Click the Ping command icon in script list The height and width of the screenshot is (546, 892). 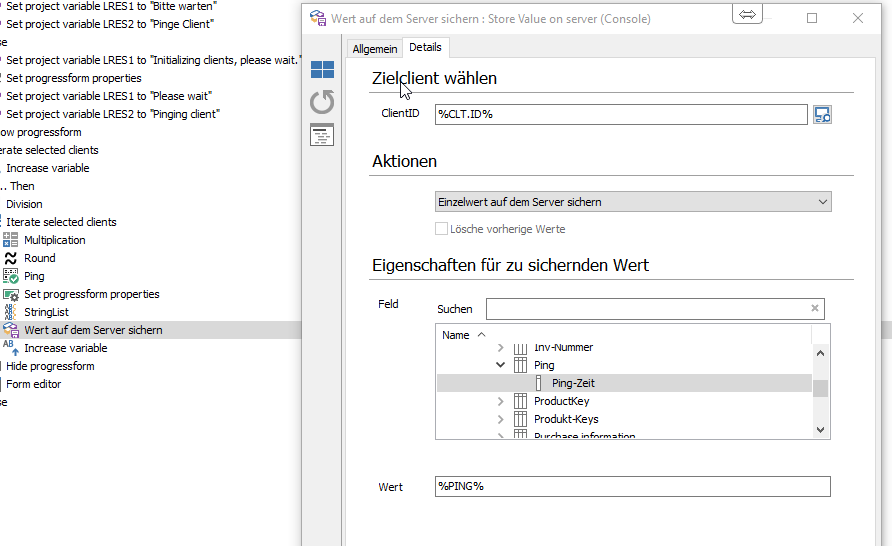click(10, 276)
